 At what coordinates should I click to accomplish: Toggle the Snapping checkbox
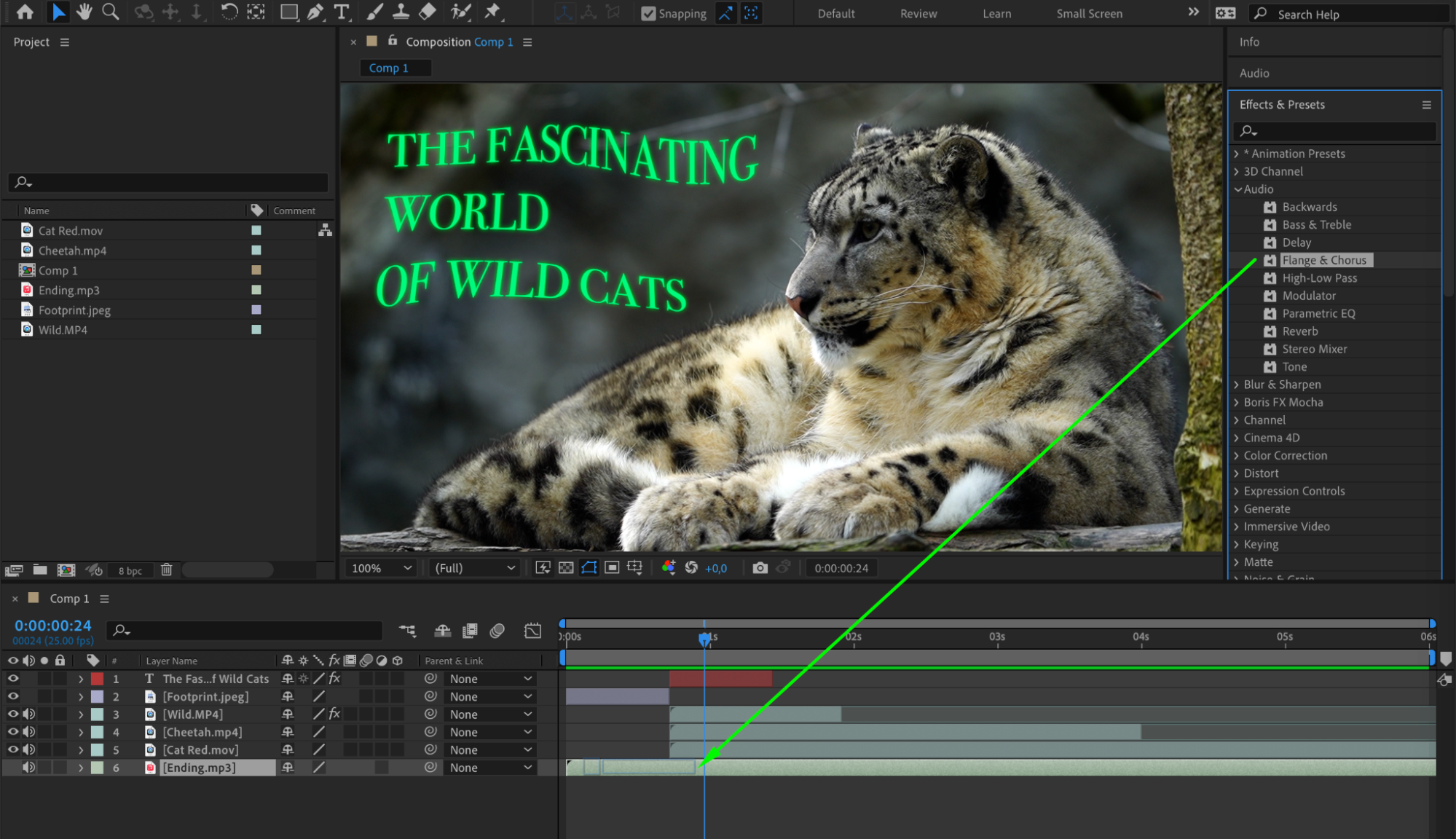[x=648, y=13]
